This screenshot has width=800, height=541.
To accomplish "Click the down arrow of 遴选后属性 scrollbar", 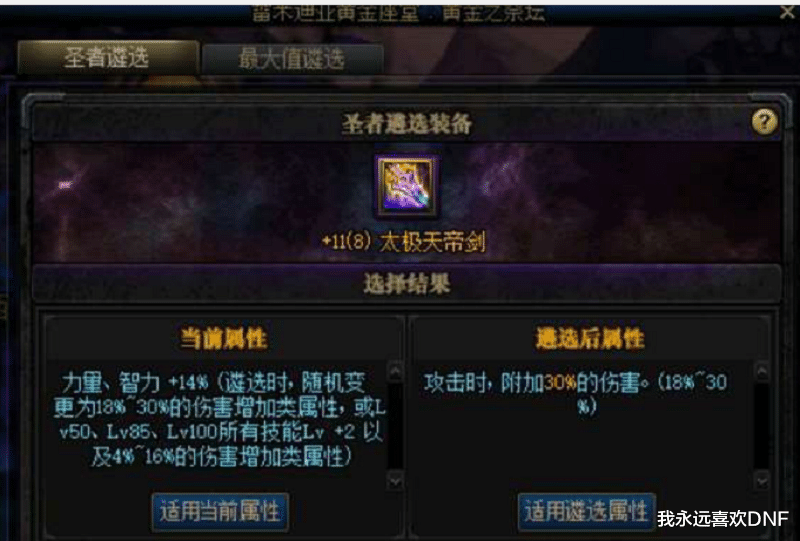I will tap(761, 480).
